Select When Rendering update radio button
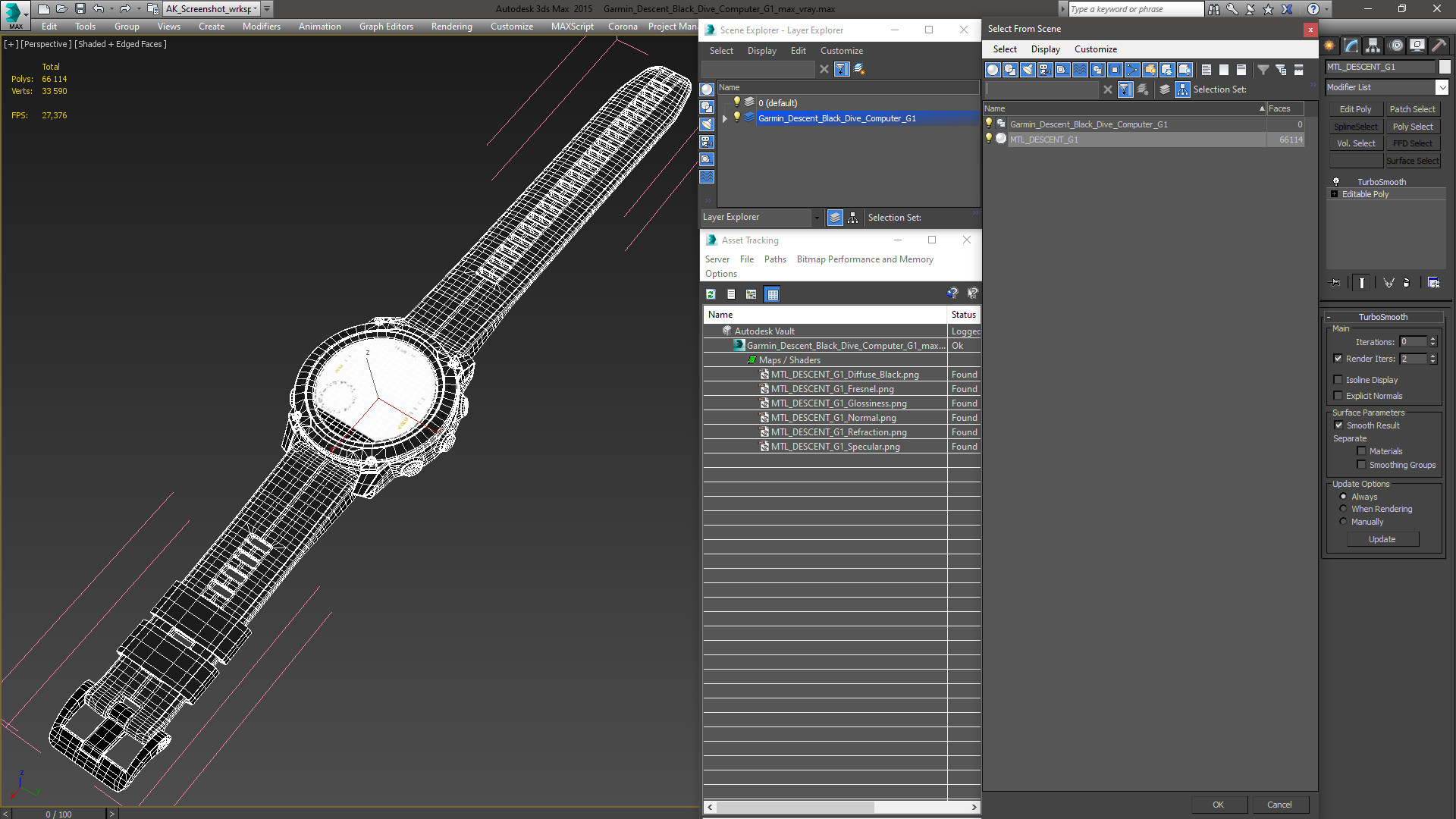 (1343, 509)
